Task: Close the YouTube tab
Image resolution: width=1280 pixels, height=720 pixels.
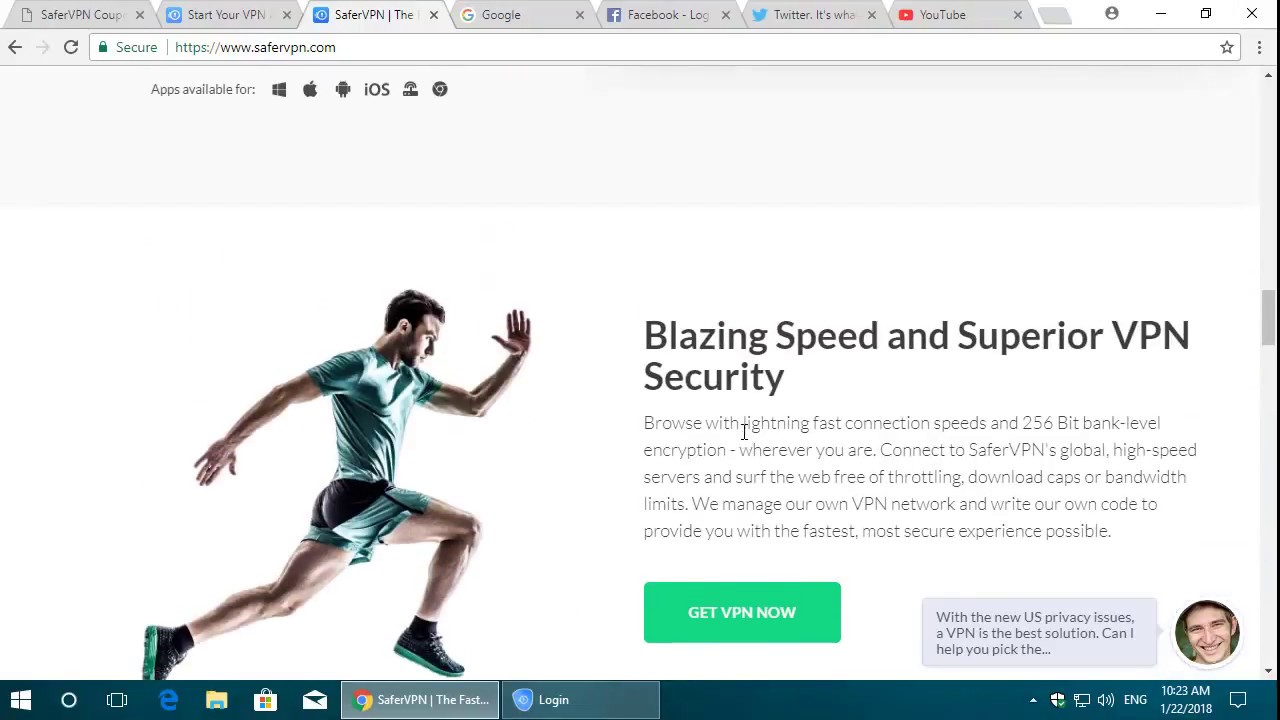Action: (x=1018, y=15)
